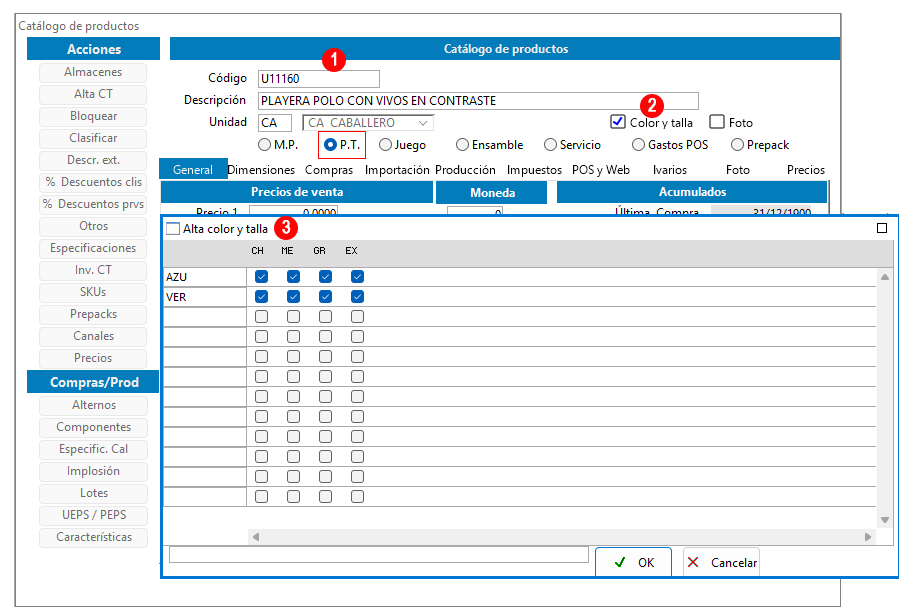The height and width of the screenshot is (614, 909).
Task: Open % Descuentos clis
Action: pos(93,183)
